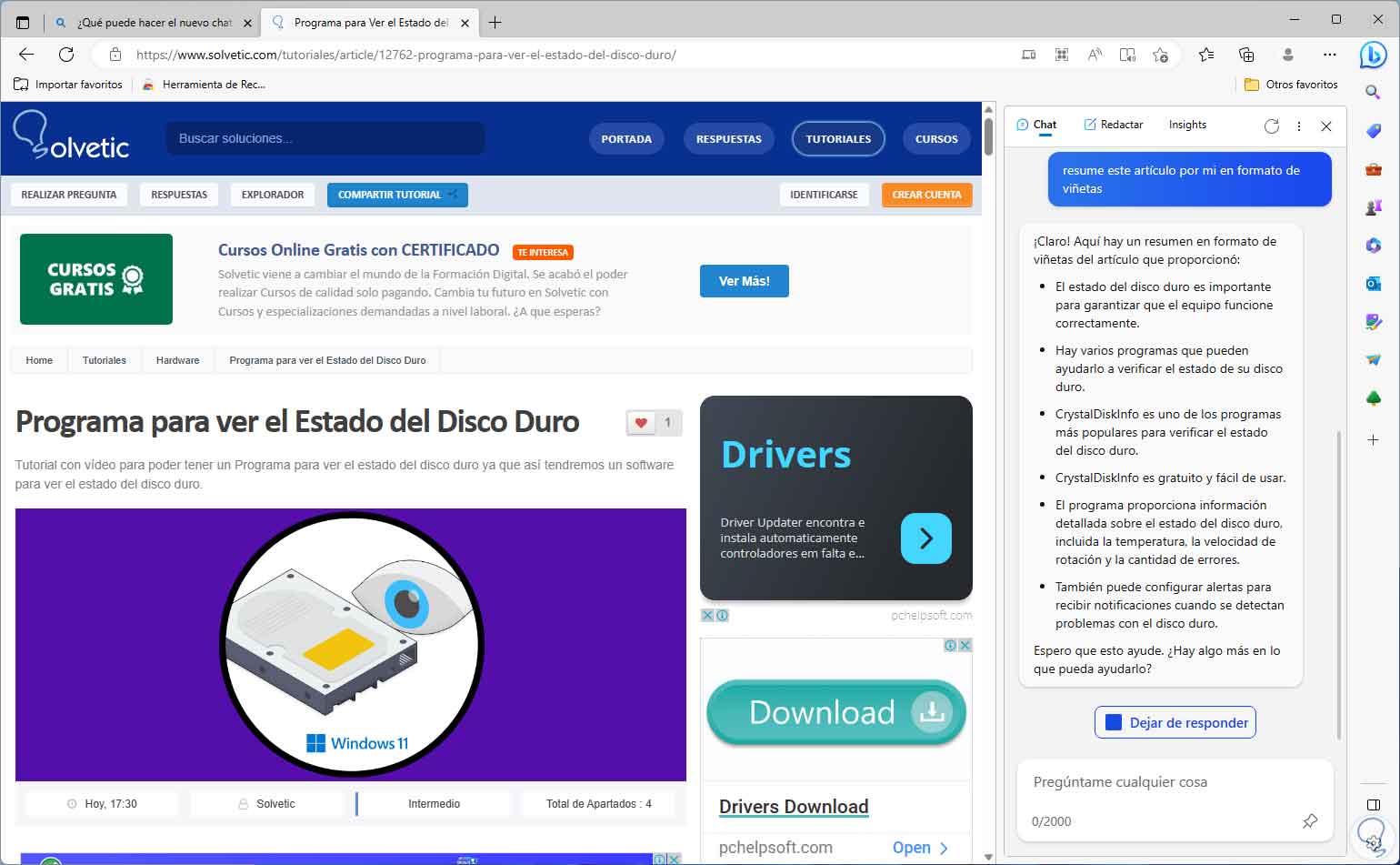Viewport: 1400px width, 865px height.
Task: Click the IDENTIFICARSE button
Action: (x=824, y=195)
